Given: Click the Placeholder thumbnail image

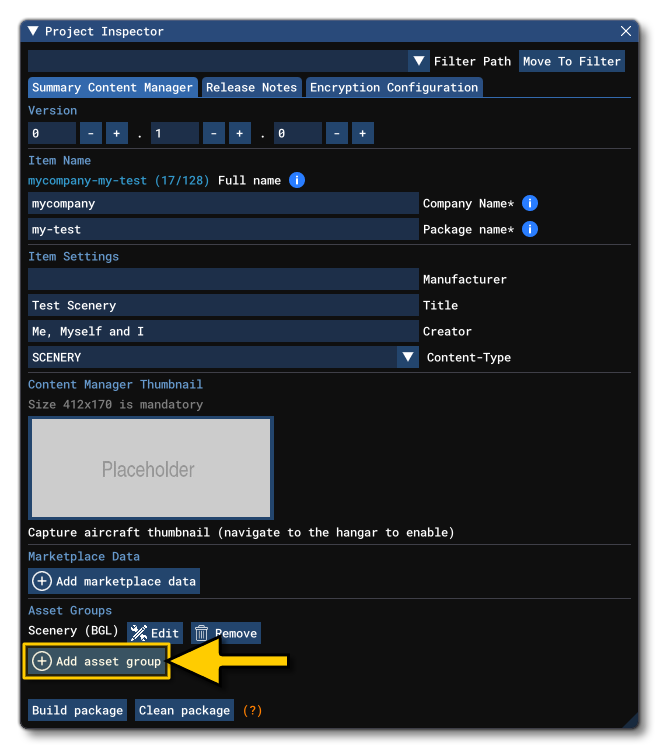Looking at the screenshot, I should point(151,468).
